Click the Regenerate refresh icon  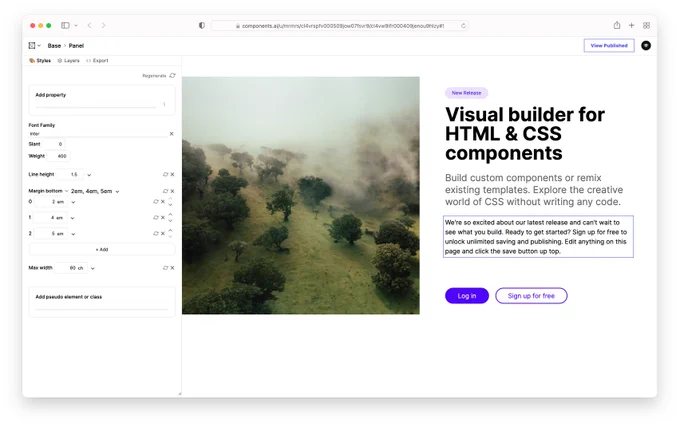[172, 75]
